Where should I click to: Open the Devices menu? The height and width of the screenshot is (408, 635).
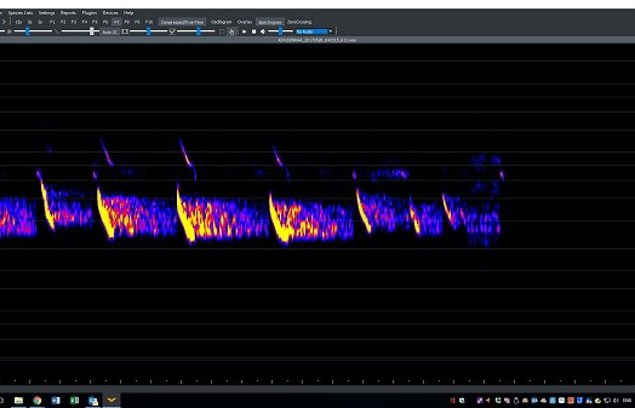point(110,12)
